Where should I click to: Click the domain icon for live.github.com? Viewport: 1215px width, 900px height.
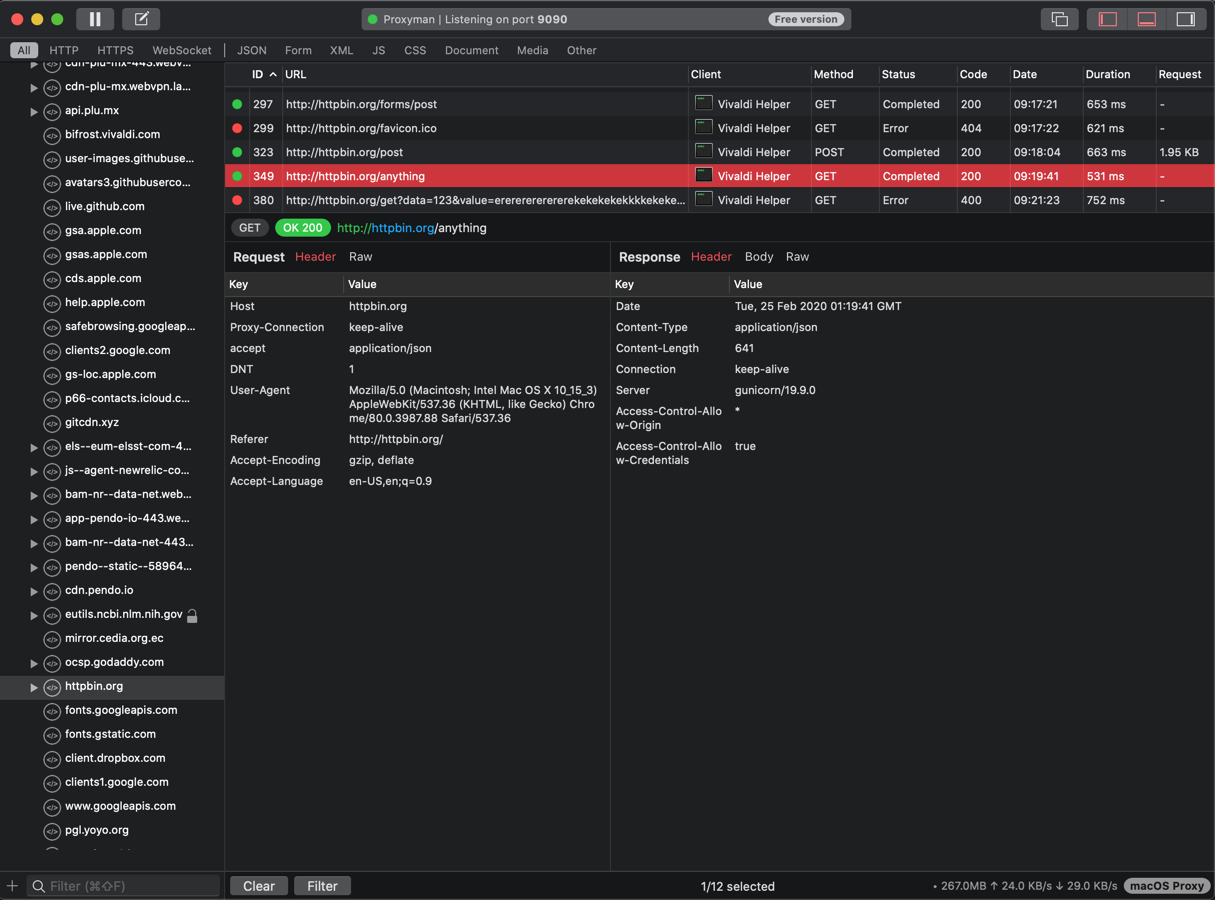pyautogui.click(x=52, y=207)
